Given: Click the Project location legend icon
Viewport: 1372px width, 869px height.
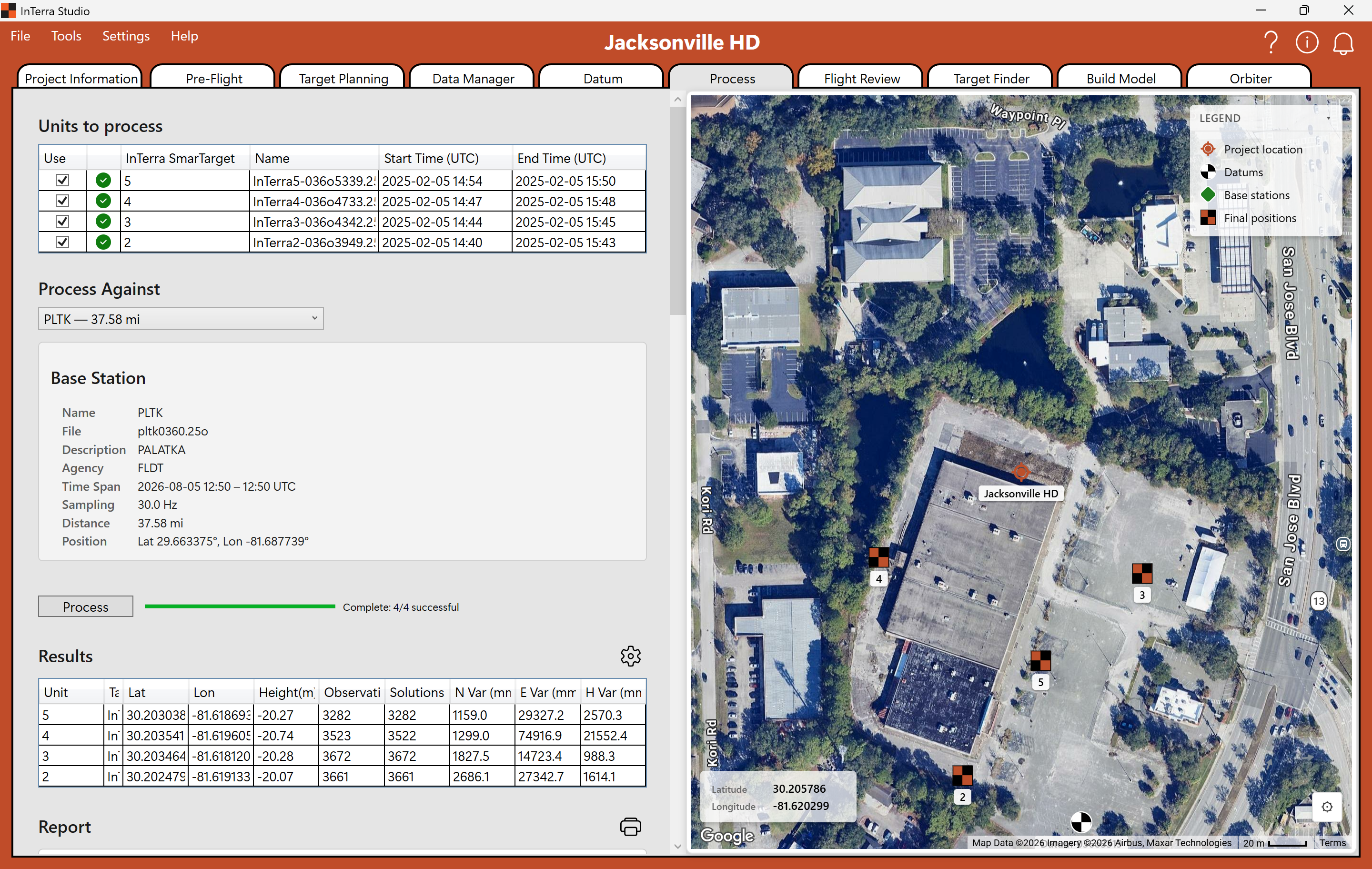Looking at the screenshot, I should (1208, 149).
